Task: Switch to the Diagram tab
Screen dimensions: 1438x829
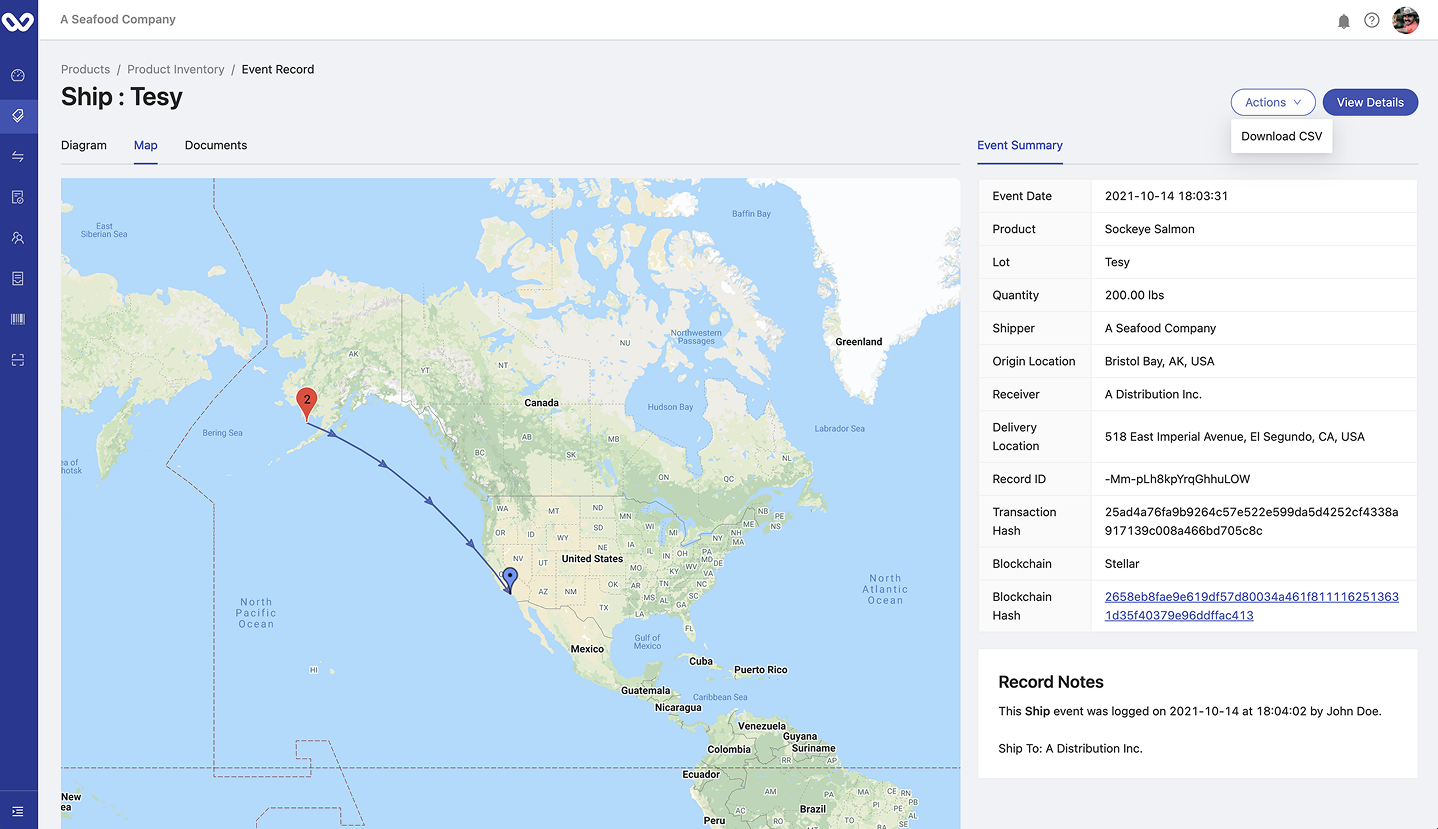Action: click(84, 145)
